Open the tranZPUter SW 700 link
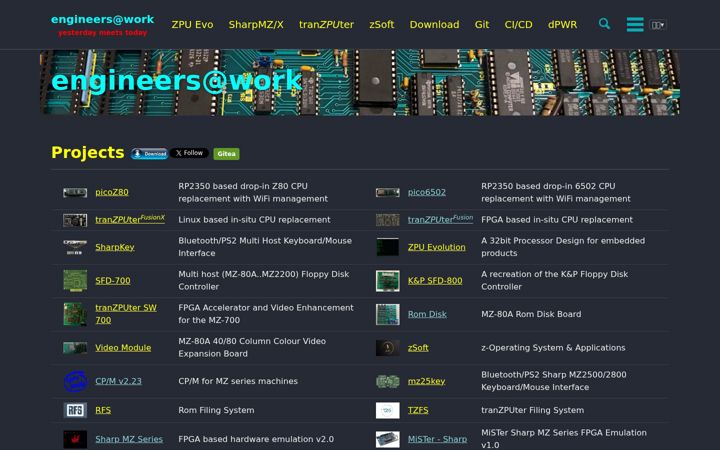This screenshot has height=450, width=720. click(126, 314)
